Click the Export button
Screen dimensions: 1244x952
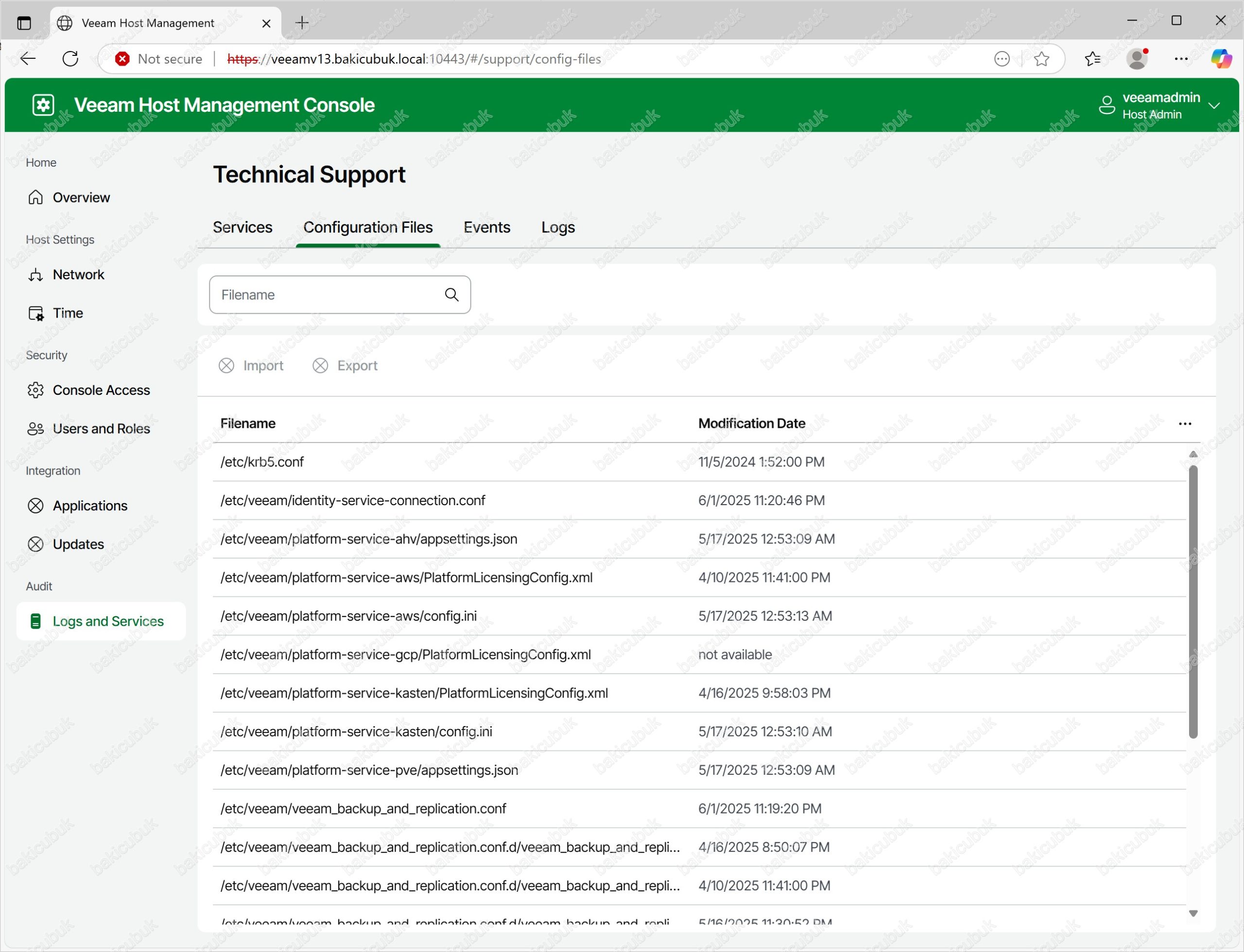(345, 365)
